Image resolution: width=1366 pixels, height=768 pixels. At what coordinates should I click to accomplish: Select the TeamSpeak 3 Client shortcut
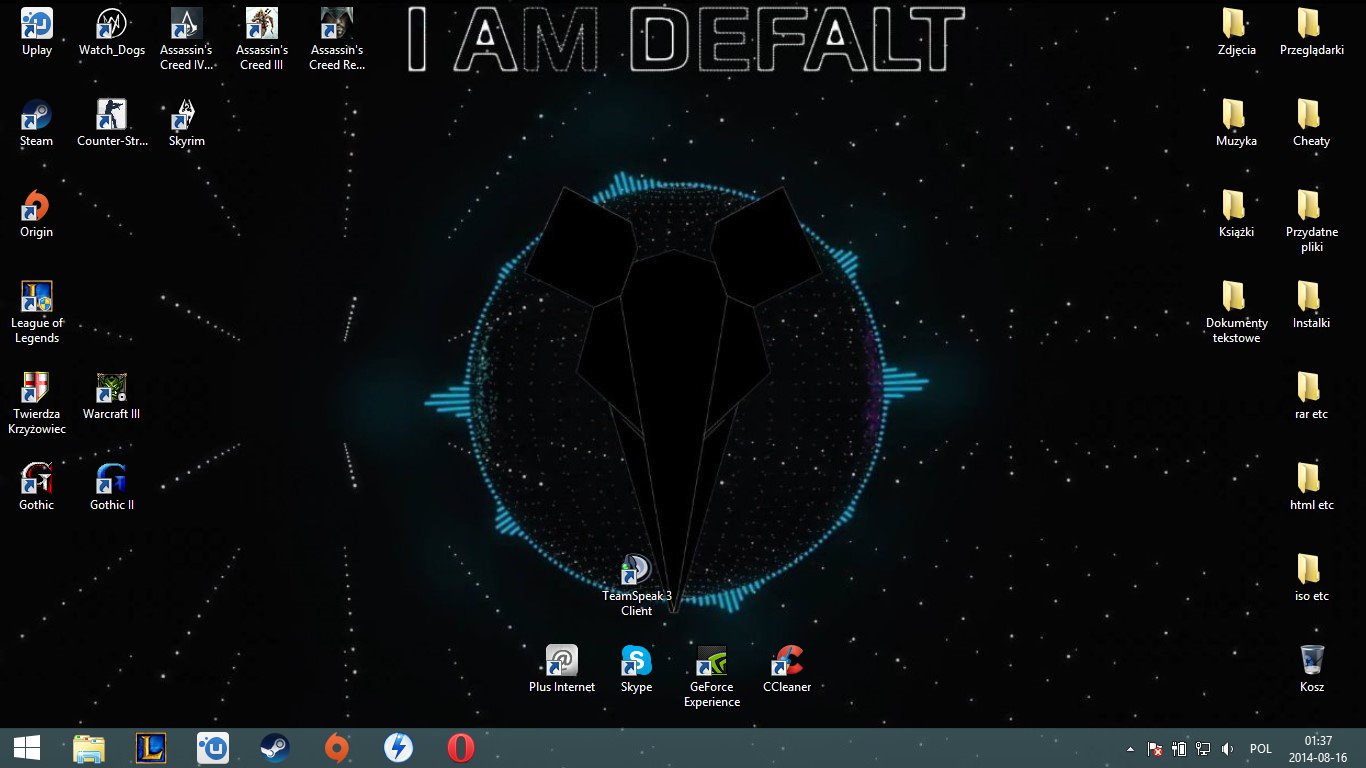(637, 585)
